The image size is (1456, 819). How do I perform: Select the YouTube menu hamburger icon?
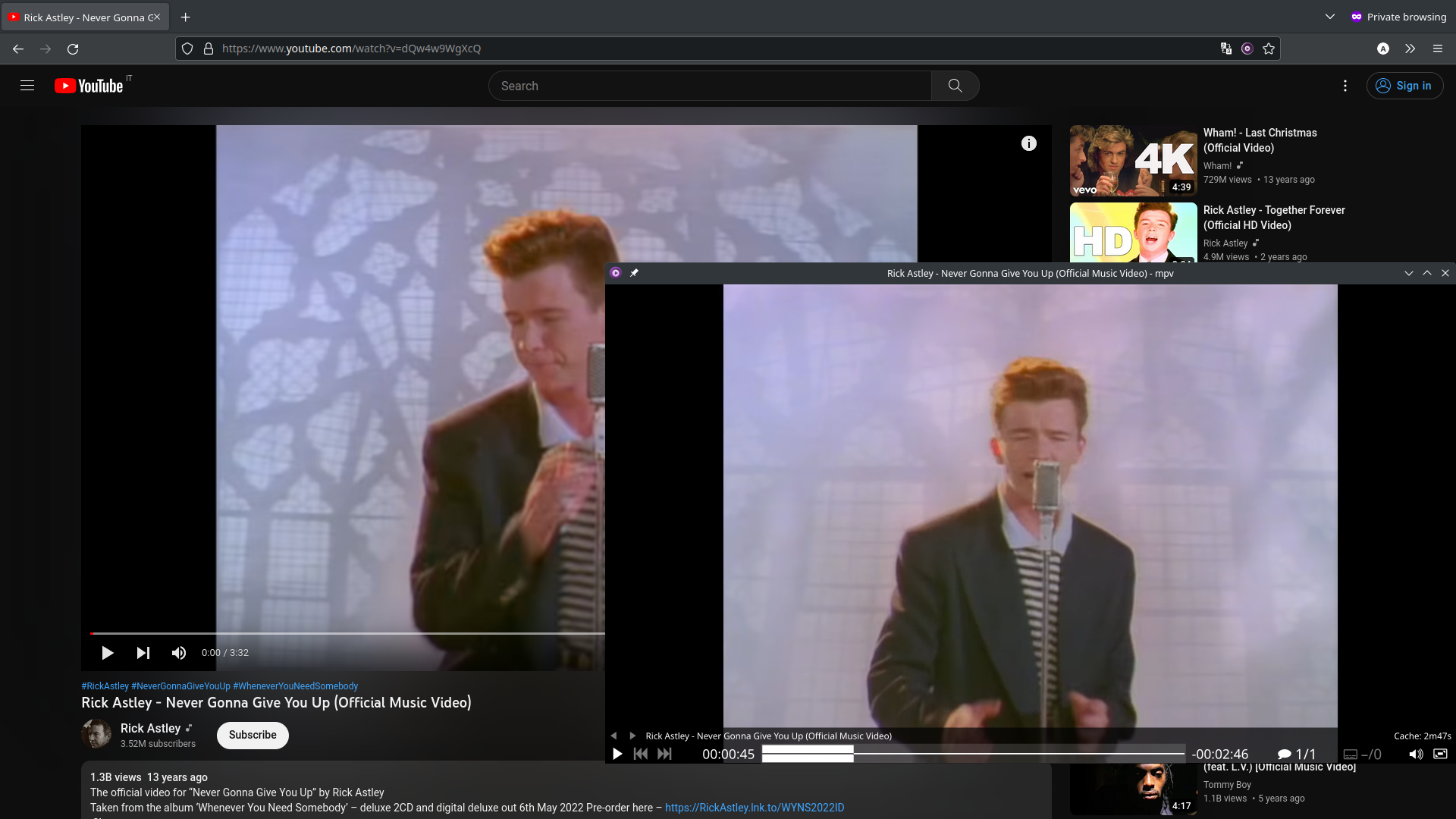coord(27,85)
